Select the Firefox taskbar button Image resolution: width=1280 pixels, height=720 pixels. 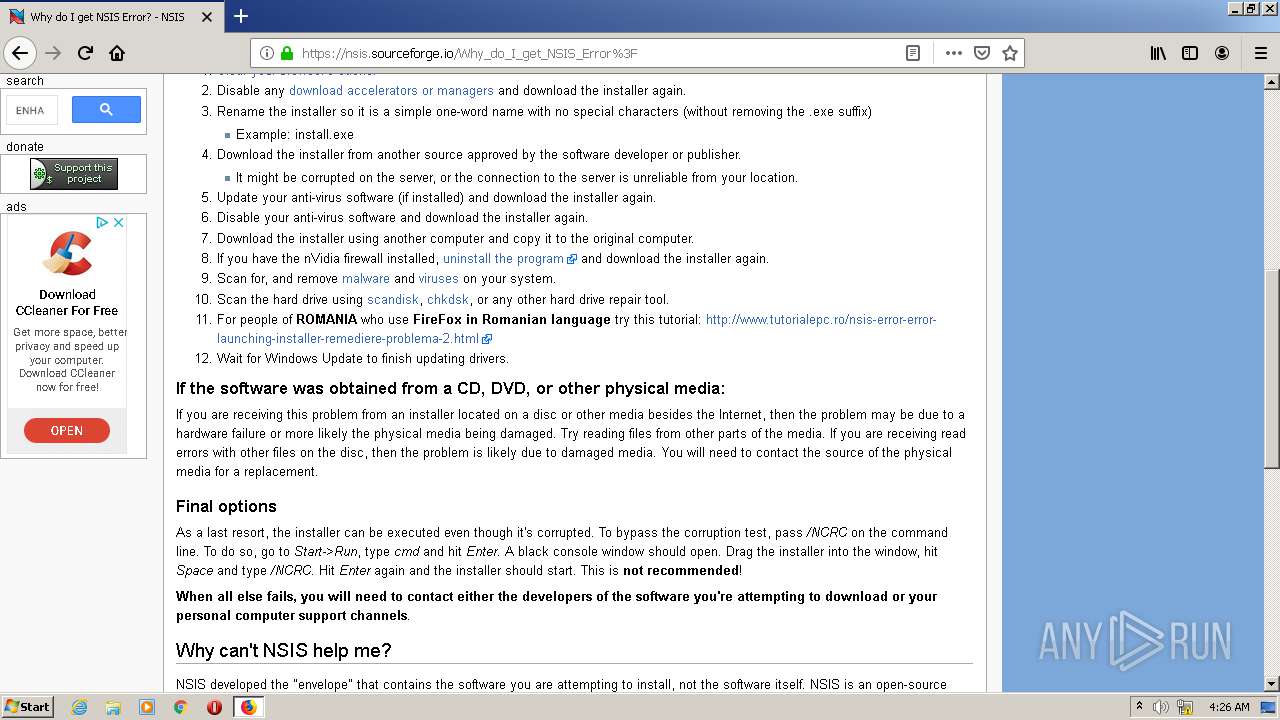[248, 707]
